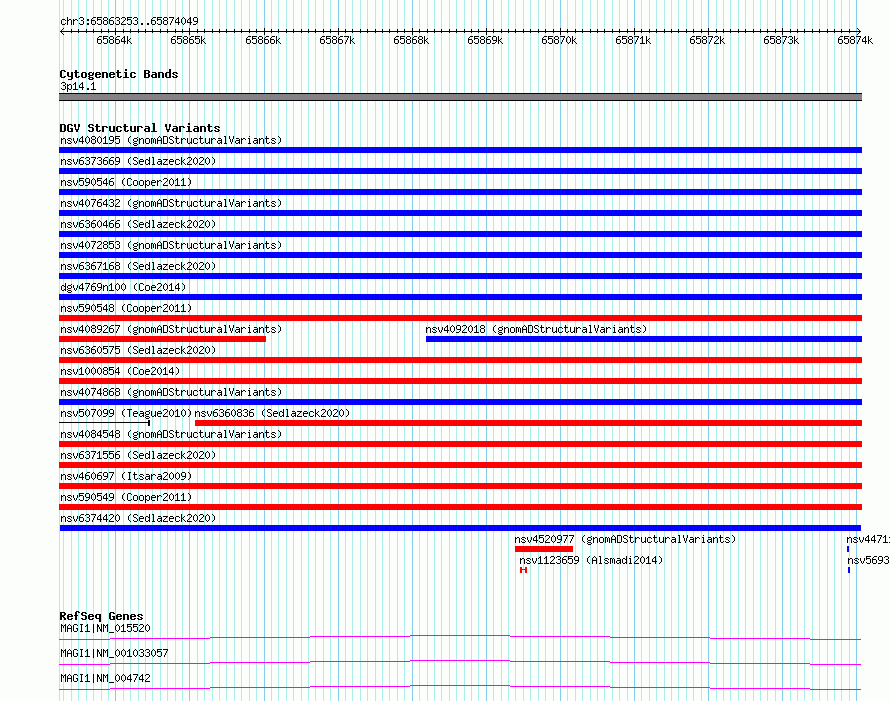Click ruler right arrow end

coord(859,31)
